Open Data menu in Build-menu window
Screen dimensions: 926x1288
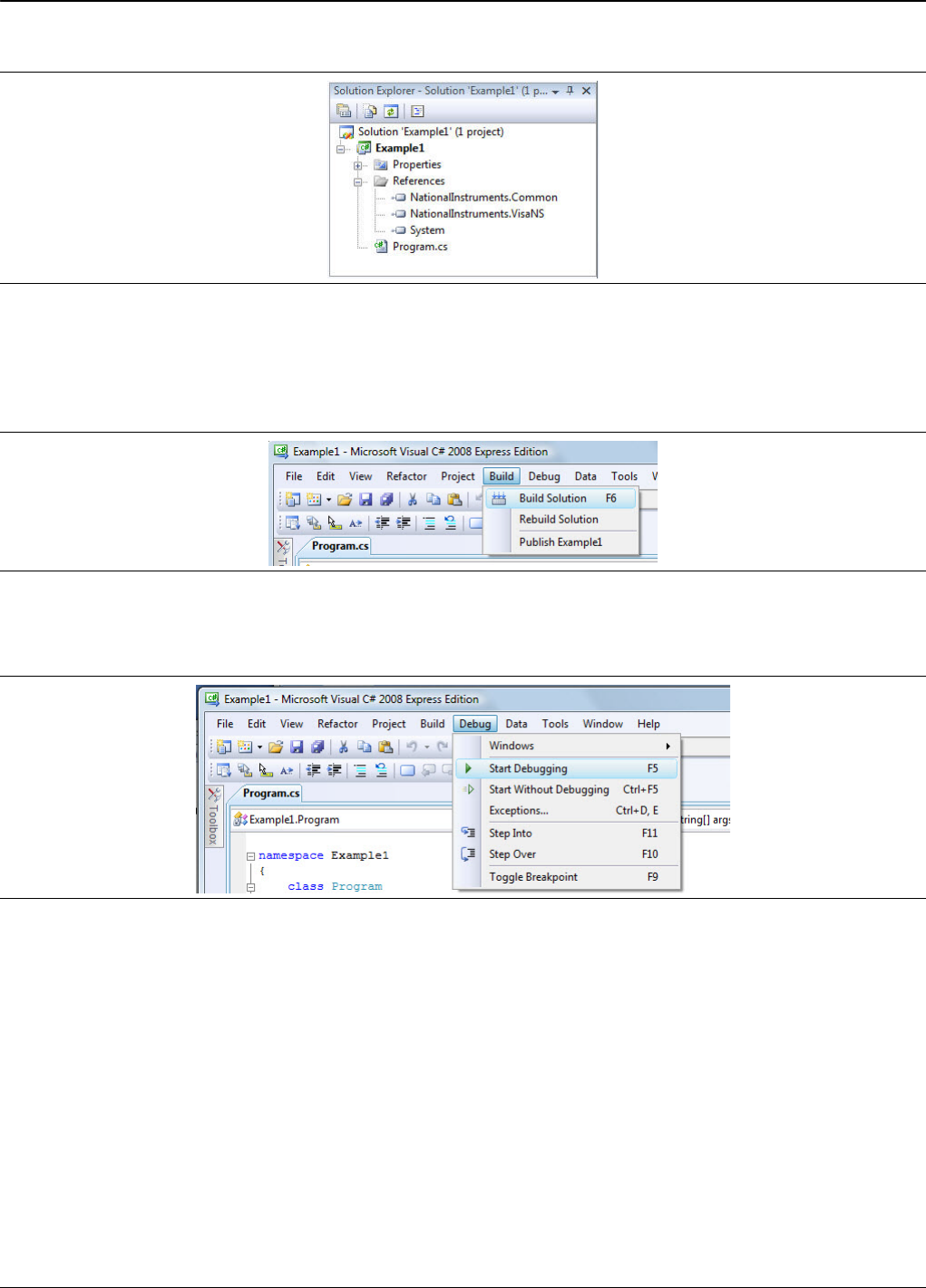pos(586,476)
